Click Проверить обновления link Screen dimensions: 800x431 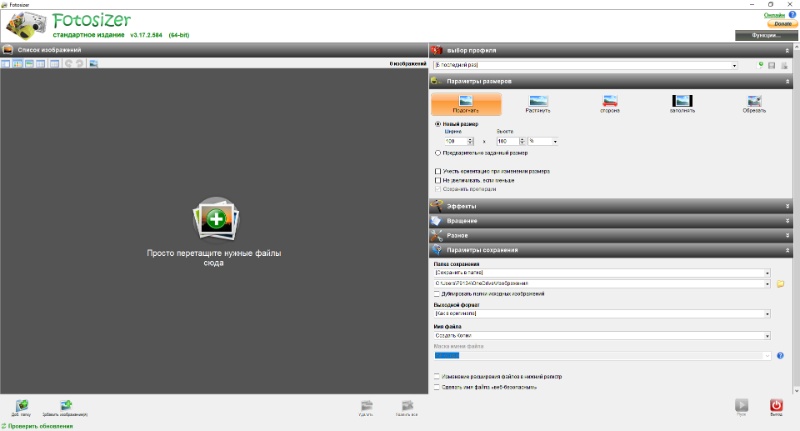point(40,426)
